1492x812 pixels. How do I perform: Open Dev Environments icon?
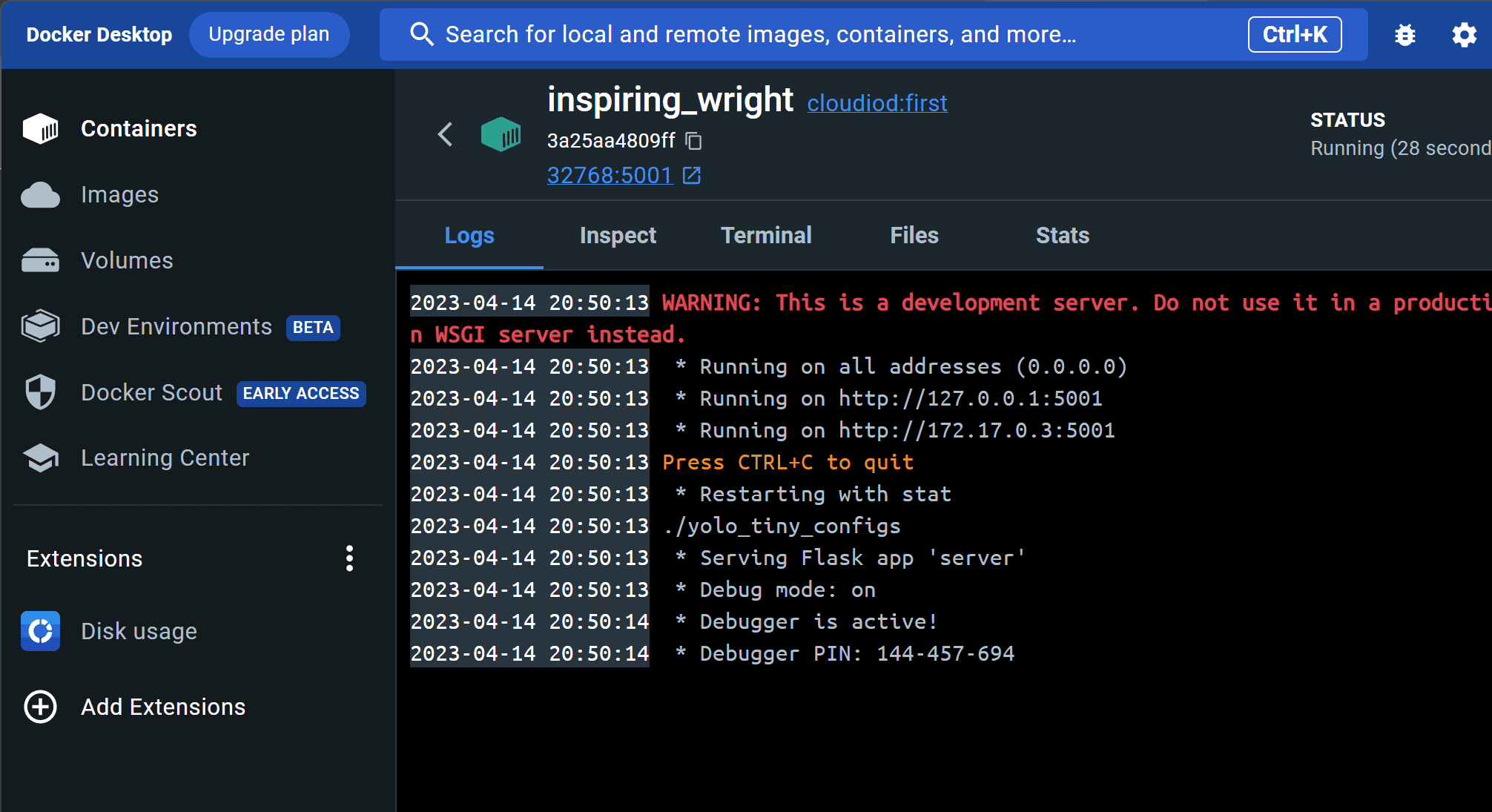point(41,326)
